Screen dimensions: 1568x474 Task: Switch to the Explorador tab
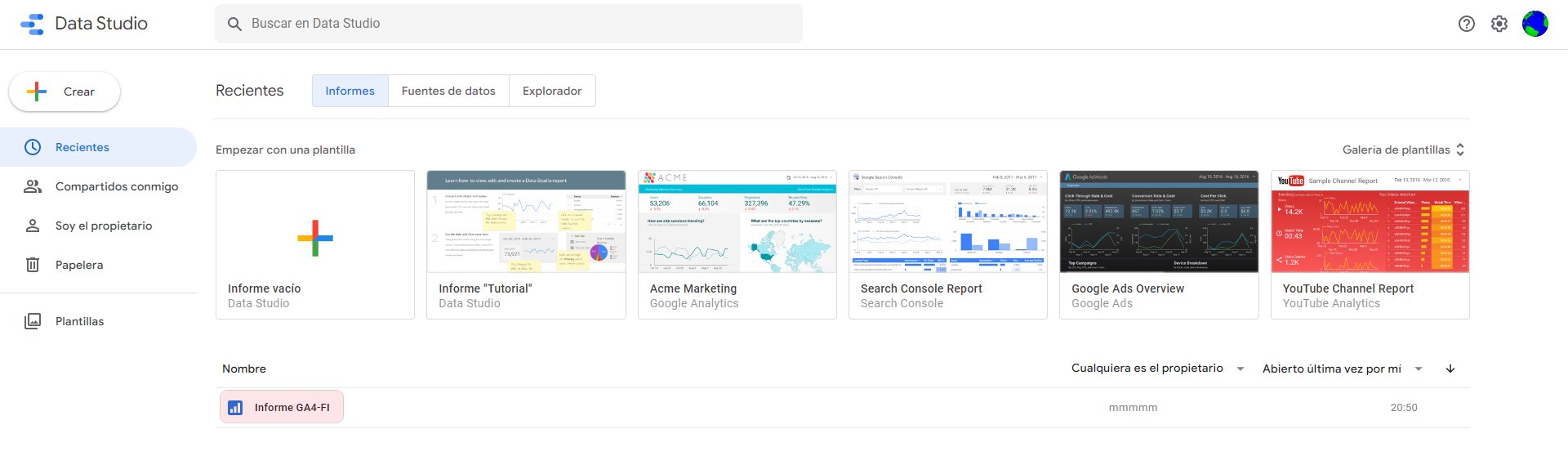(x=552, y=91)
